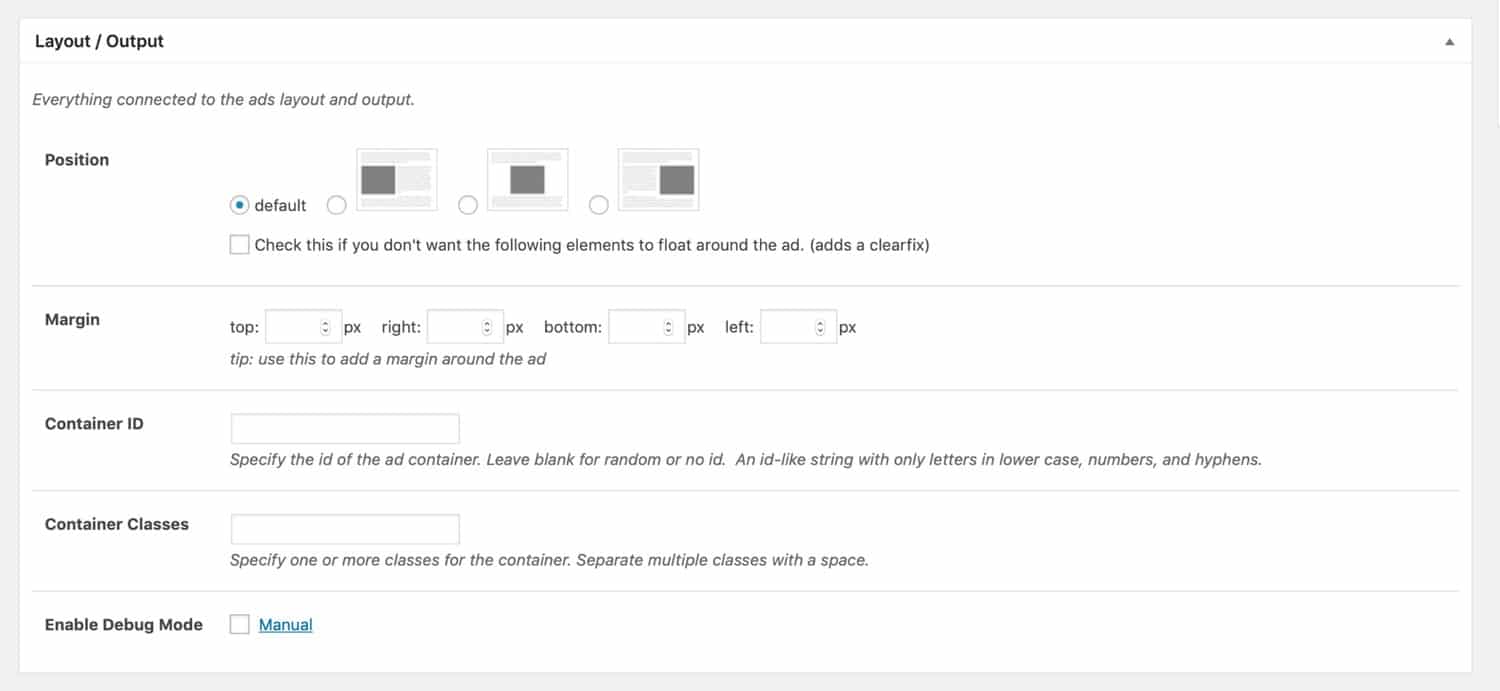Enable Debug Mode checkbox
The height and width of the screenshot is (691, 1500).
coord(239,623)
